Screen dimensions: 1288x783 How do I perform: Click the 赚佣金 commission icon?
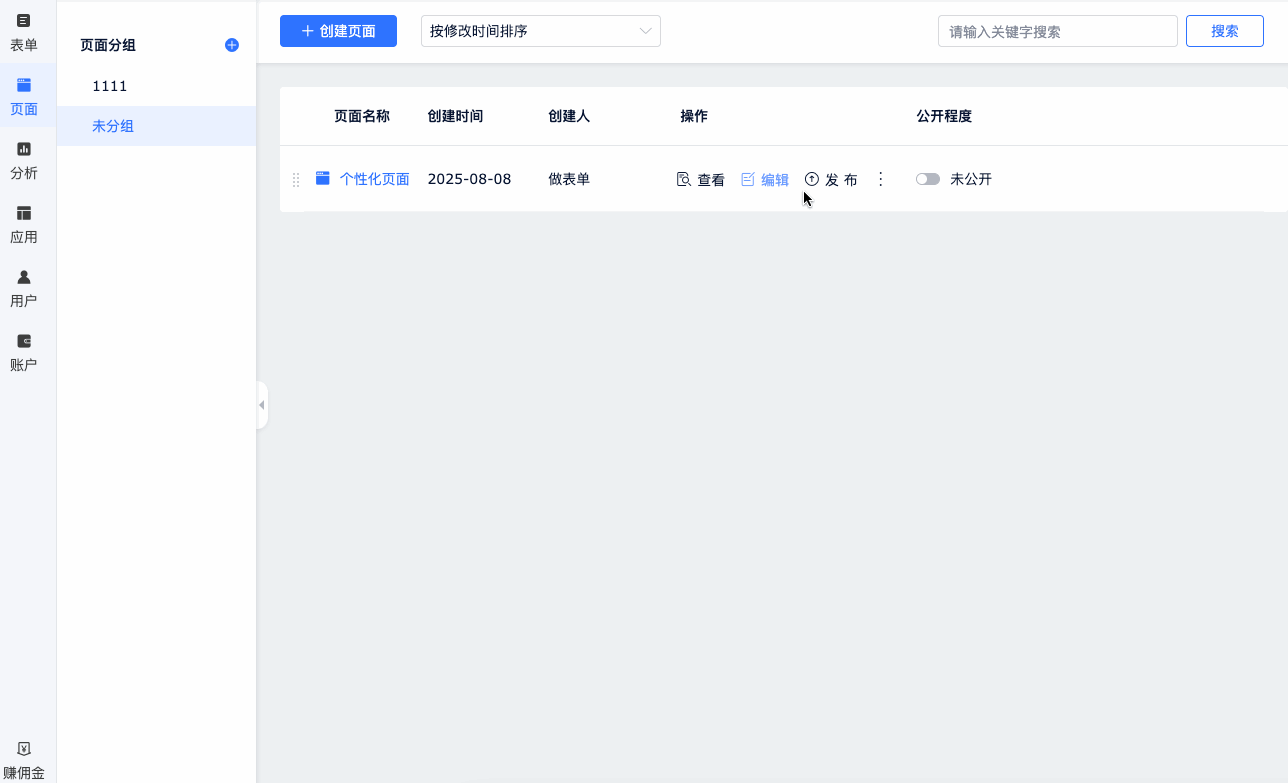tap(24, 749)
